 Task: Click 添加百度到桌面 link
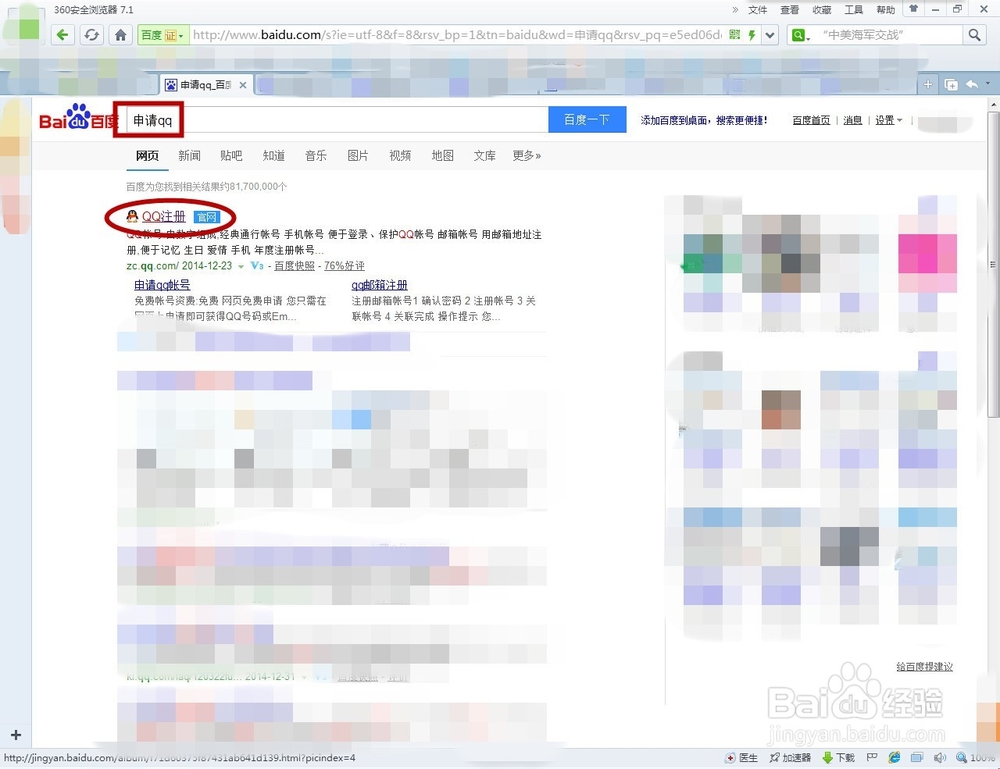coord(704,120)
